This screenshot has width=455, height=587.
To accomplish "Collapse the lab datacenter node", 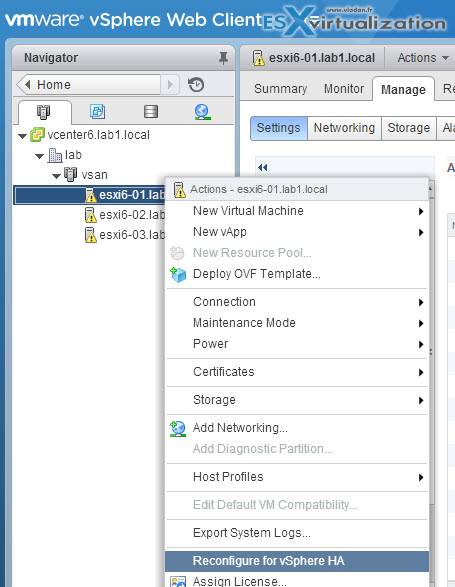I will (x=40, y=156).
